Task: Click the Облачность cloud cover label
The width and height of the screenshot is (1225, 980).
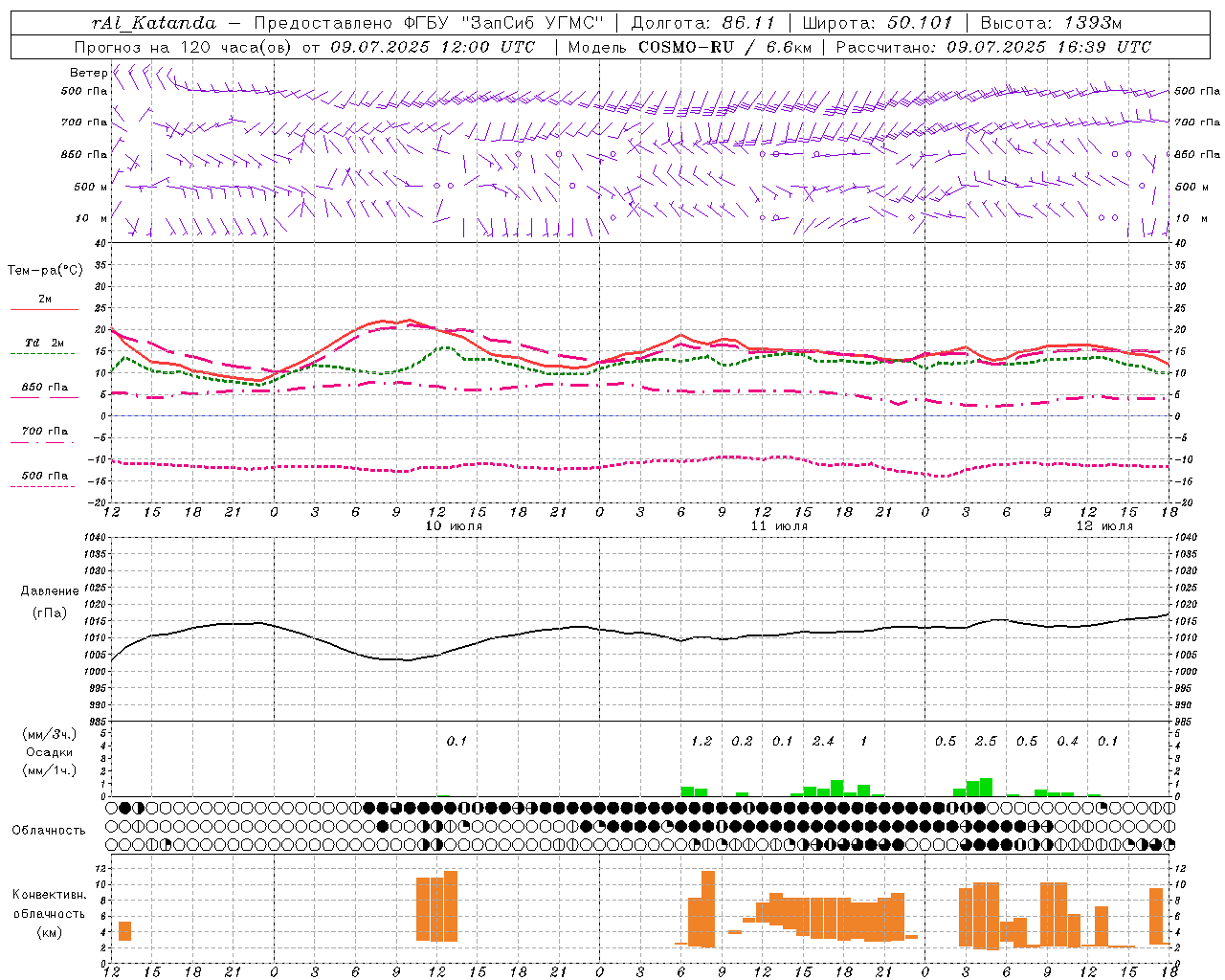Action: [49, 831]
